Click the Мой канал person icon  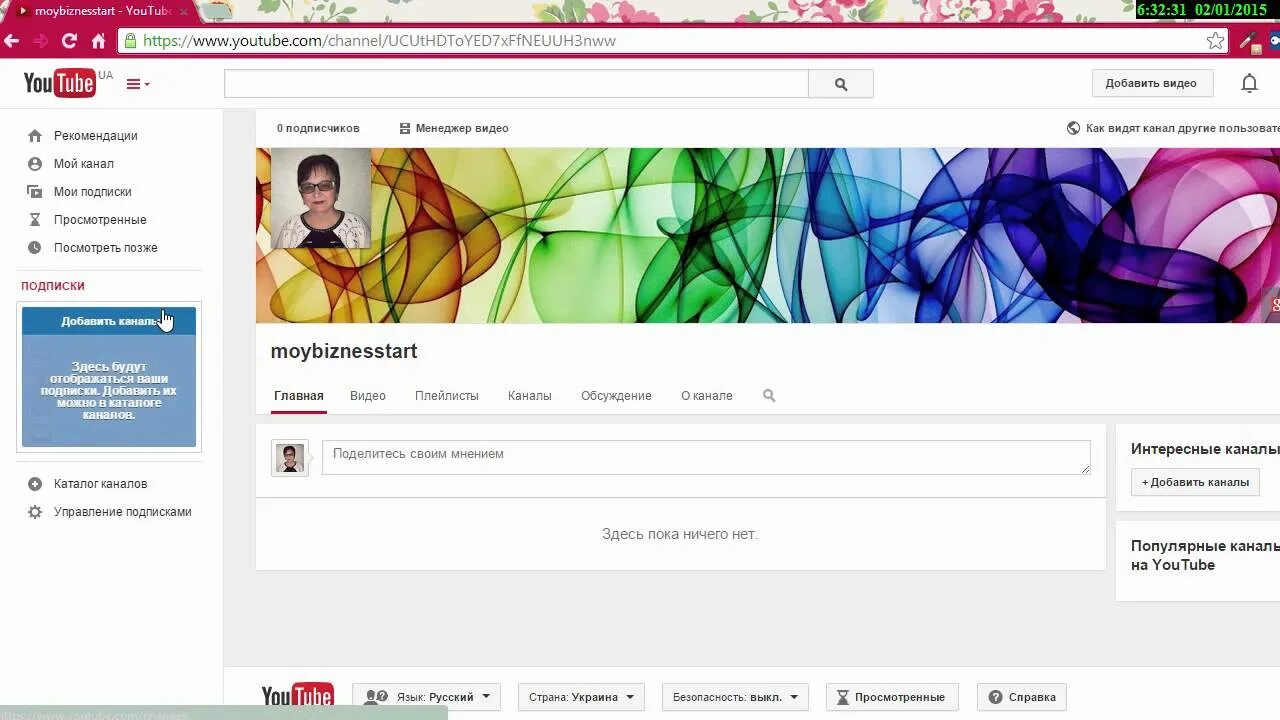(35, 164)
